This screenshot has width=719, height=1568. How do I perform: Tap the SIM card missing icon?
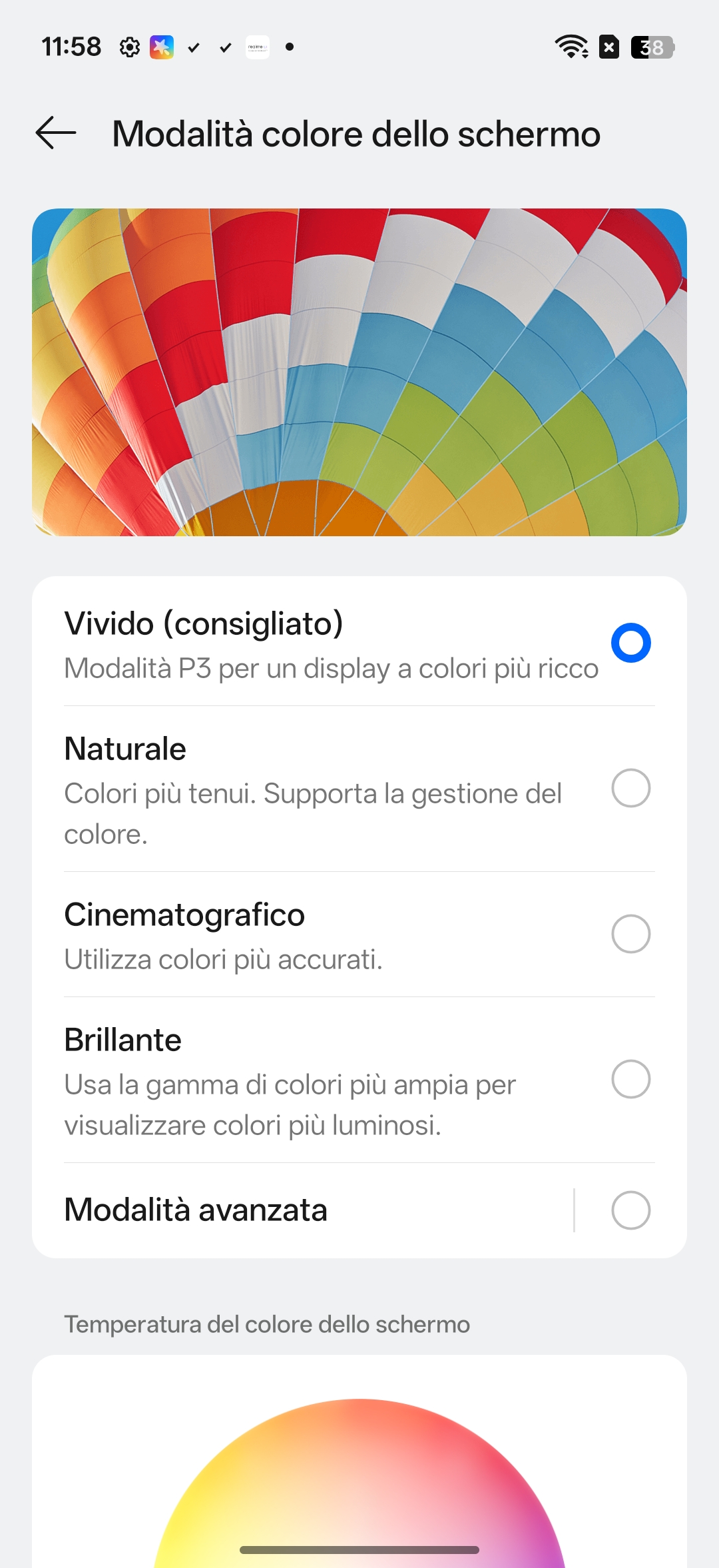[609, 47]
